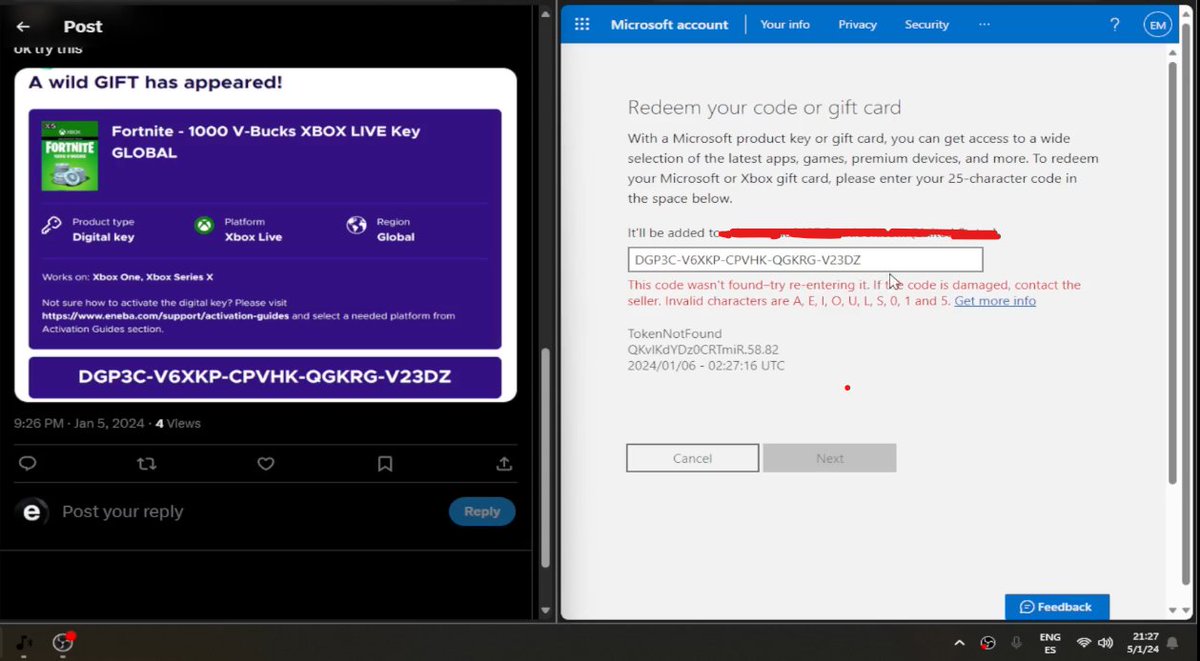Go back using the Post back arrow

pyautogui.click(x=23, y=27)
